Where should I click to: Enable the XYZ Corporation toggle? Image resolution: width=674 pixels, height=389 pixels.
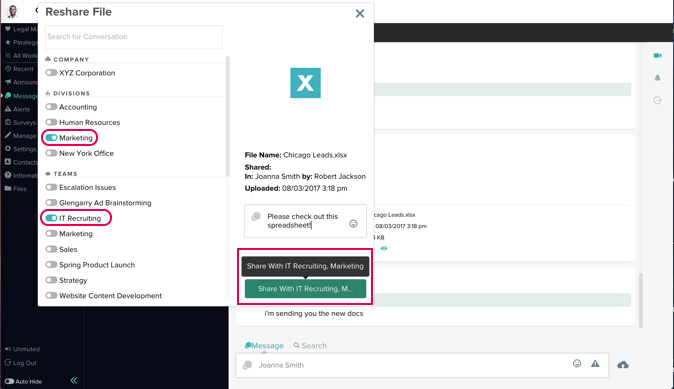point(51,73)
